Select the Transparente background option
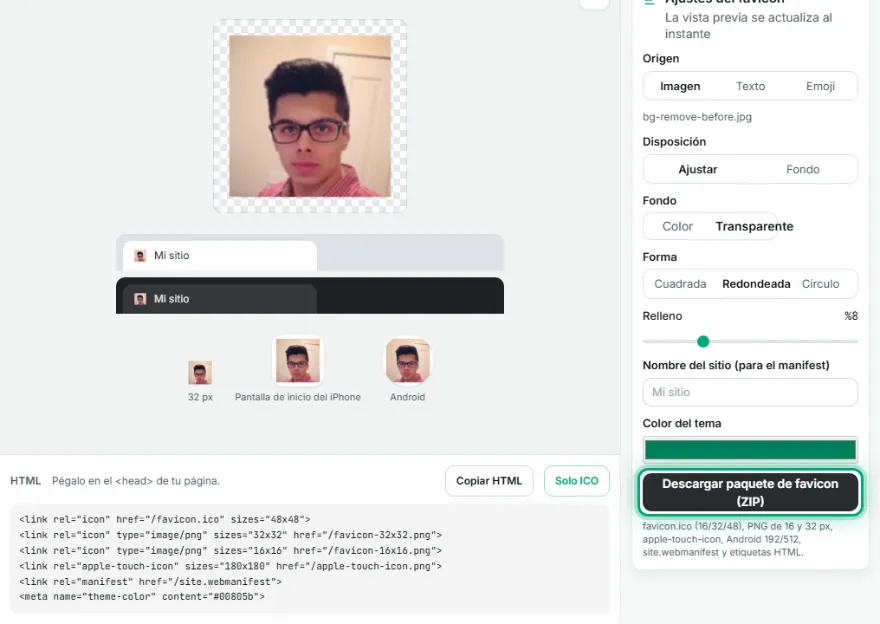The image size is (880, 624). [x=754, y=227]
